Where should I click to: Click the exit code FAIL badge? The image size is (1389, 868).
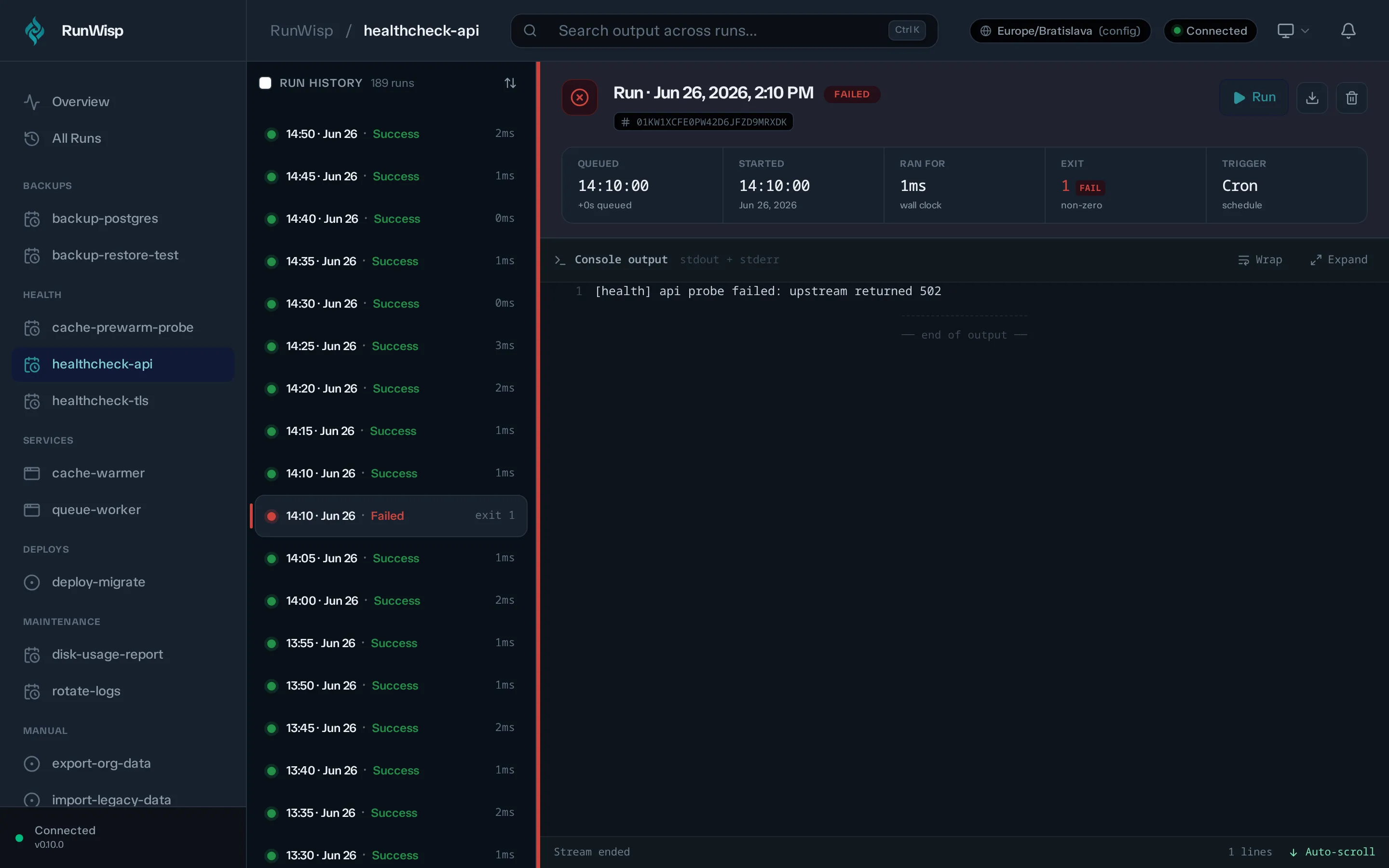(x=1089, y=188)
